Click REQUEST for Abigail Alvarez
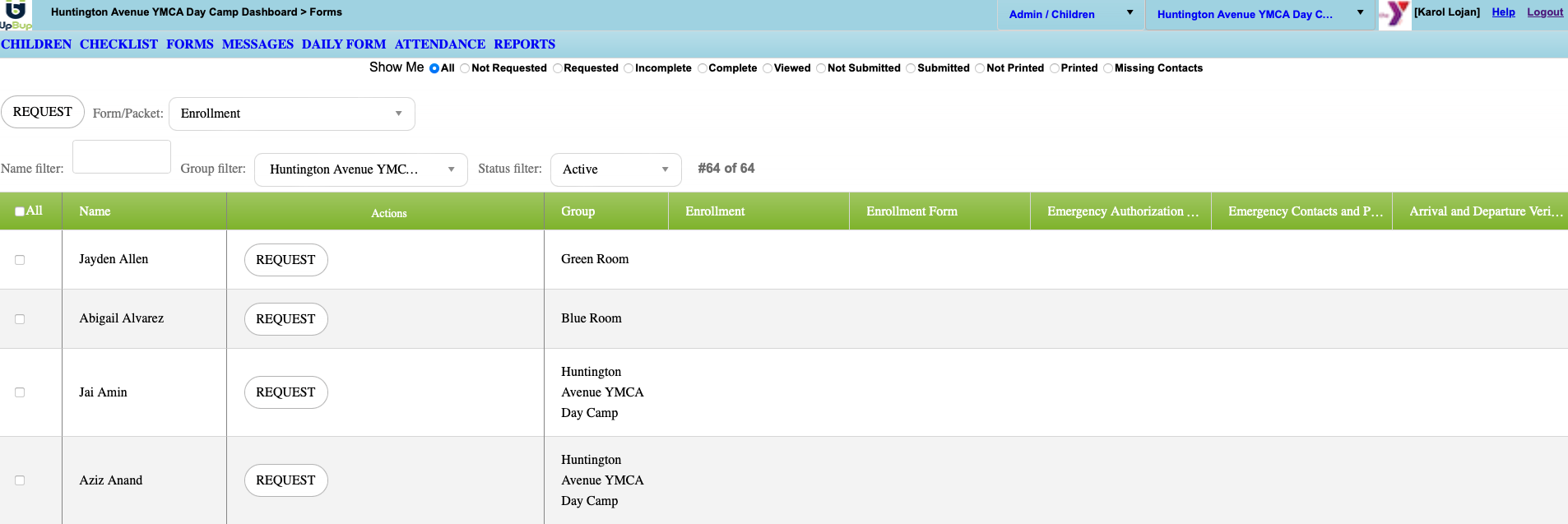This screenshot has width=1568, height=524. pyautogui.click(x=285, y=319)
